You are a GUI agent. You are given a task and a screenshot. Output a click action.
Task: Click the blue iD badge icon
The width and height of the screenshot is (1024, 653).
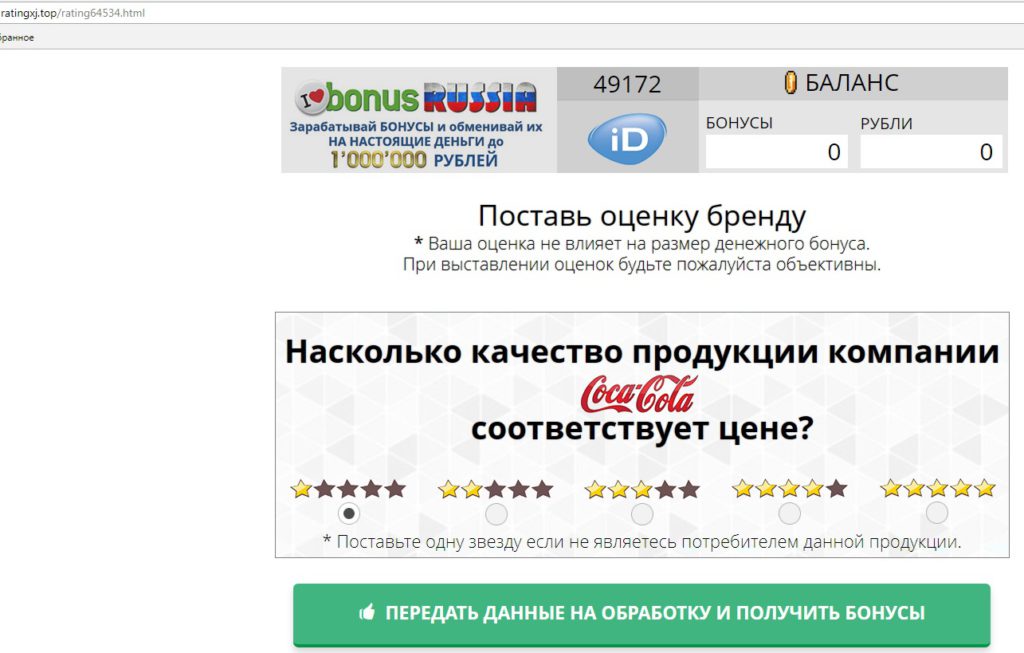tap(627, 138)
